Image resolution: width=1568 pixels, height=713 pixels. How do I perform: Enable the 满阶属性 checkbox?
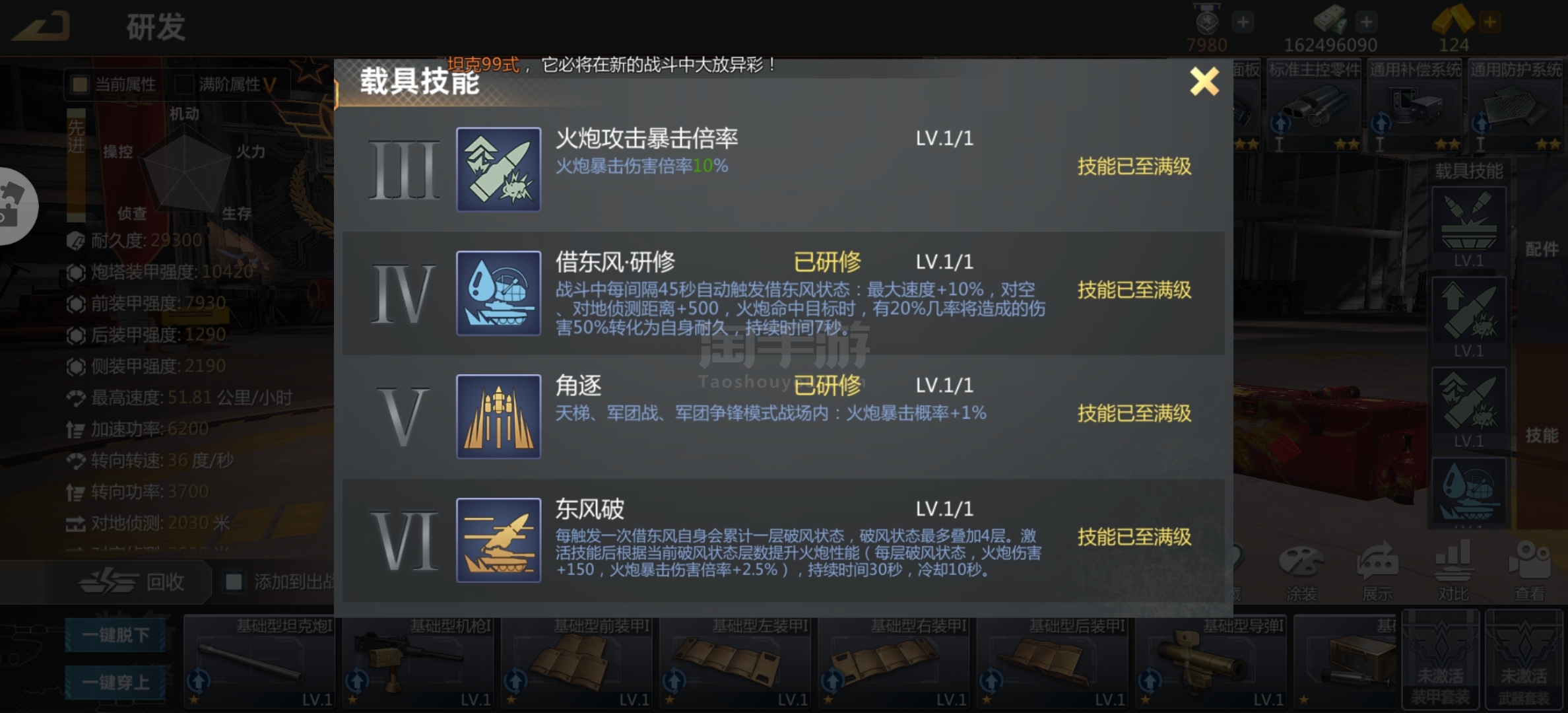(x=184, y=85)
